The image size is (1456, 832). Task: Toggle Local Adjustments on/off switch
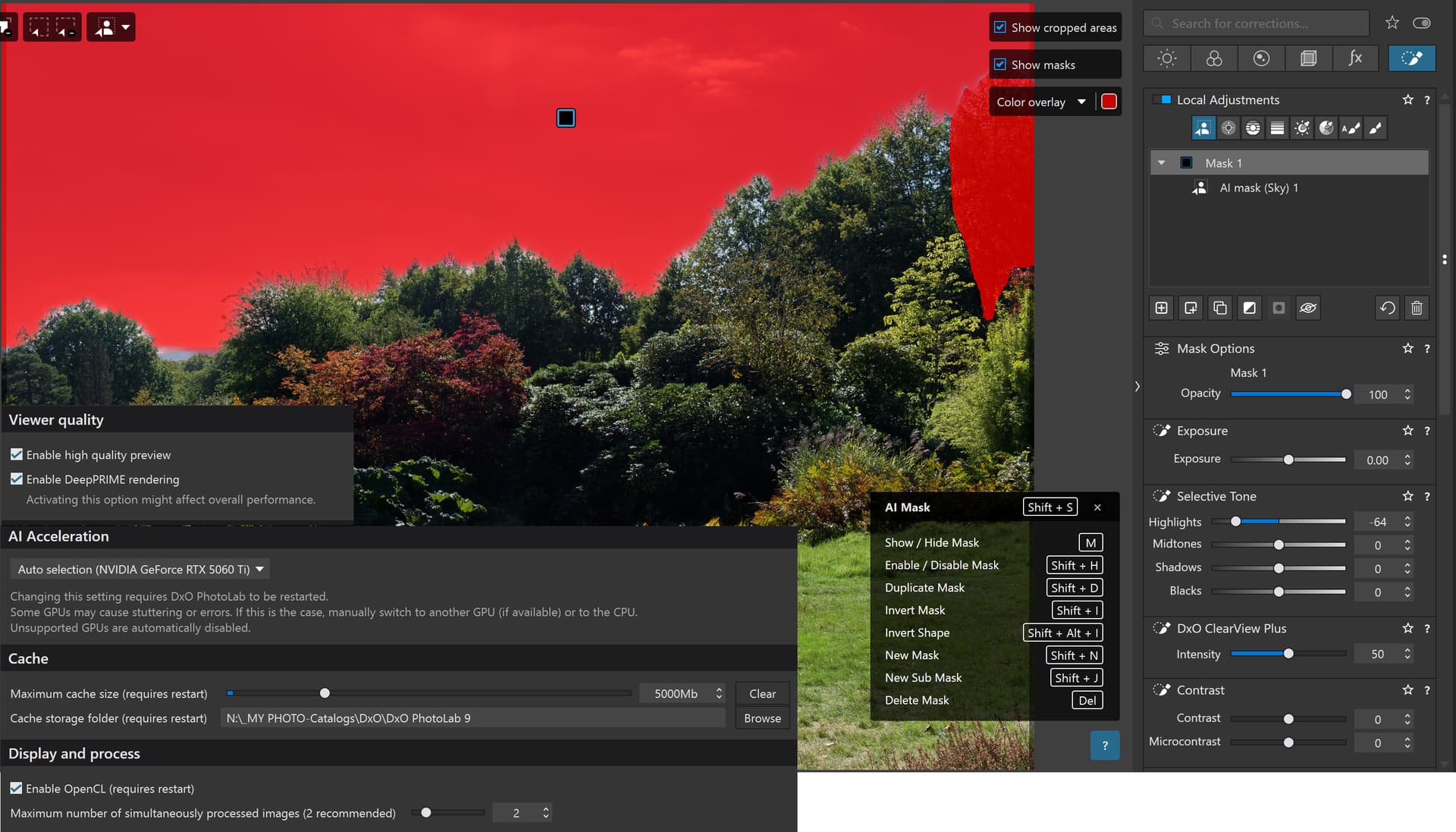point(1161,100)
